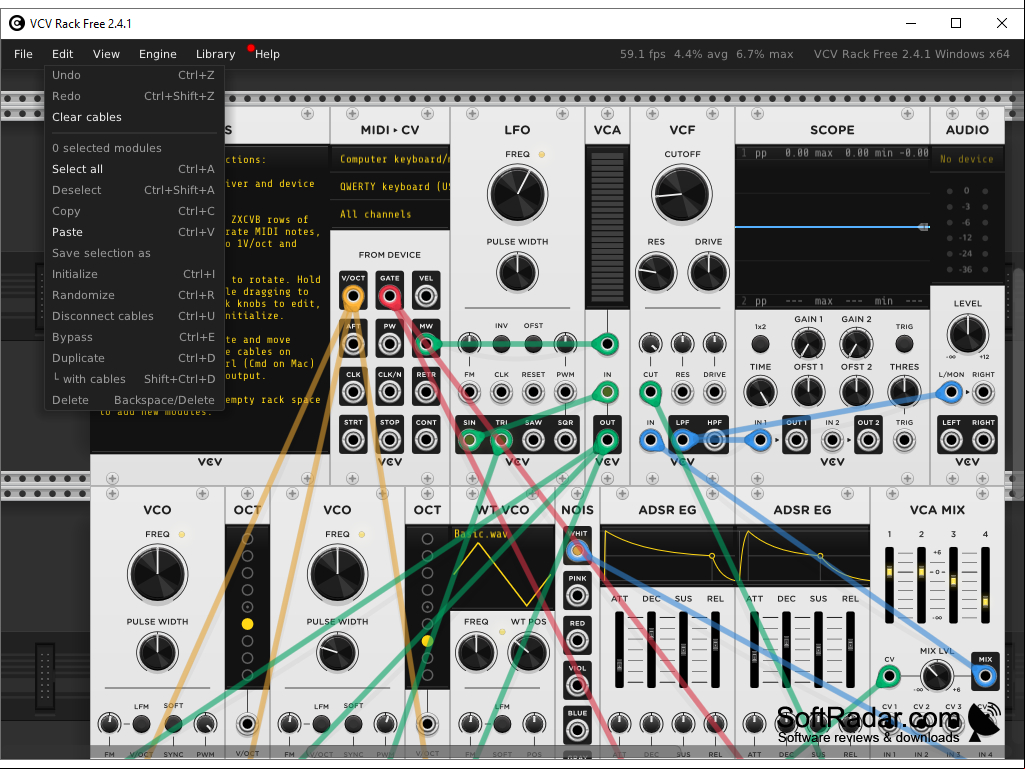Viewport: 1025px width, 769px height.
Task: Open the All channels dropdown on MIDI-CV
Action: click(x=391, y=214)
